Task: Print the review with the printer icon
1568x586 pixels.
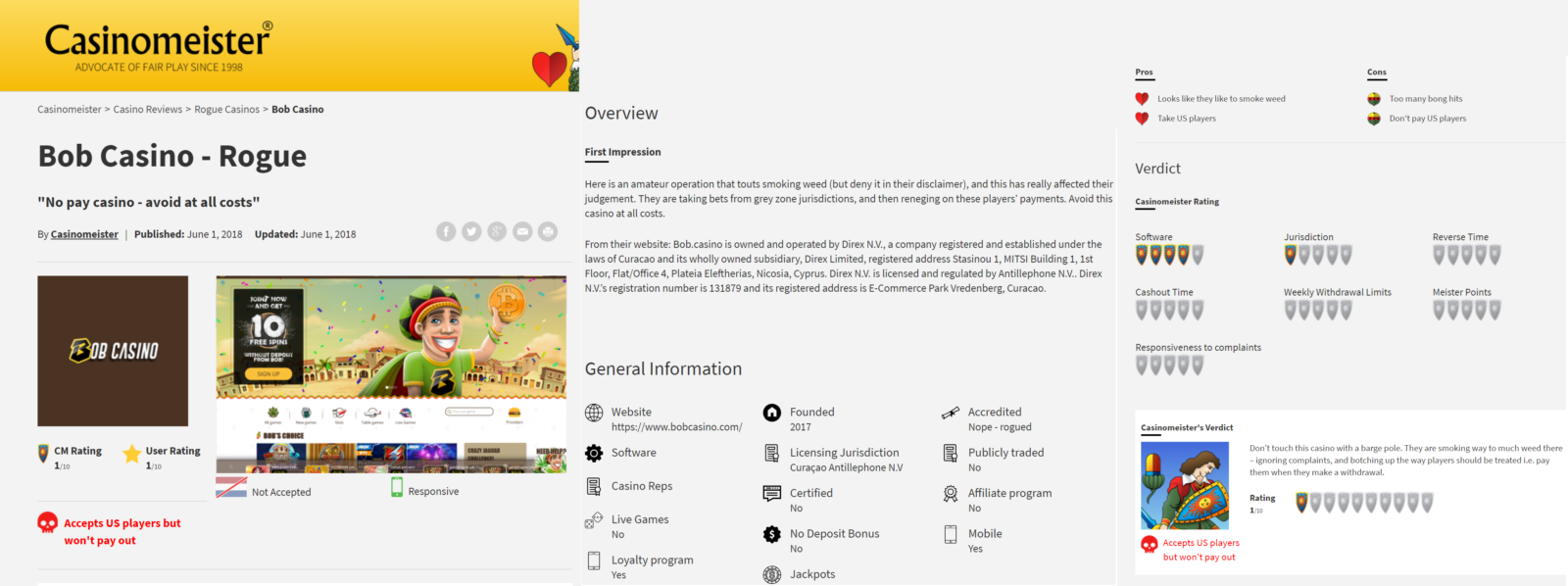Action: (x=548, y=231)
